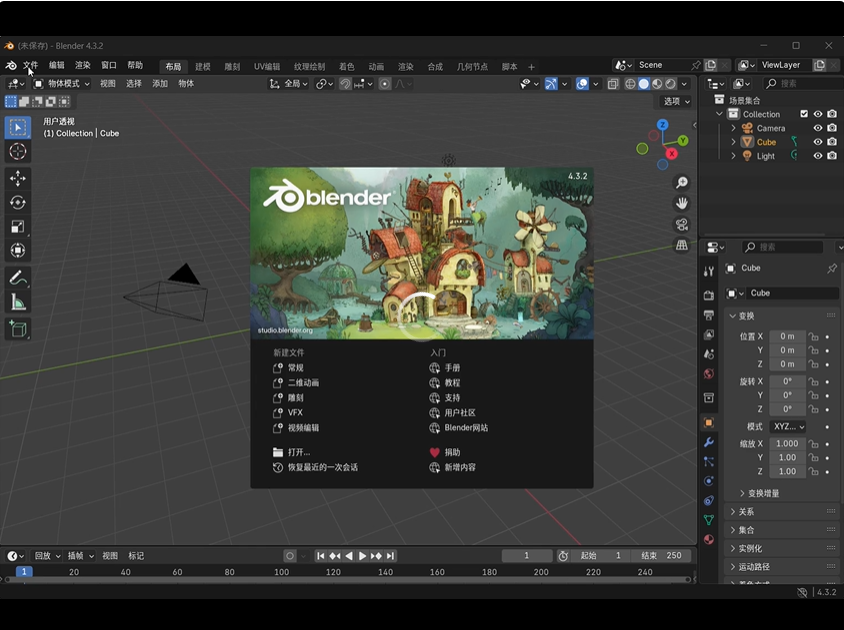
Task: Select the Box Select tool in toolbar
Action: pos(18,128)
